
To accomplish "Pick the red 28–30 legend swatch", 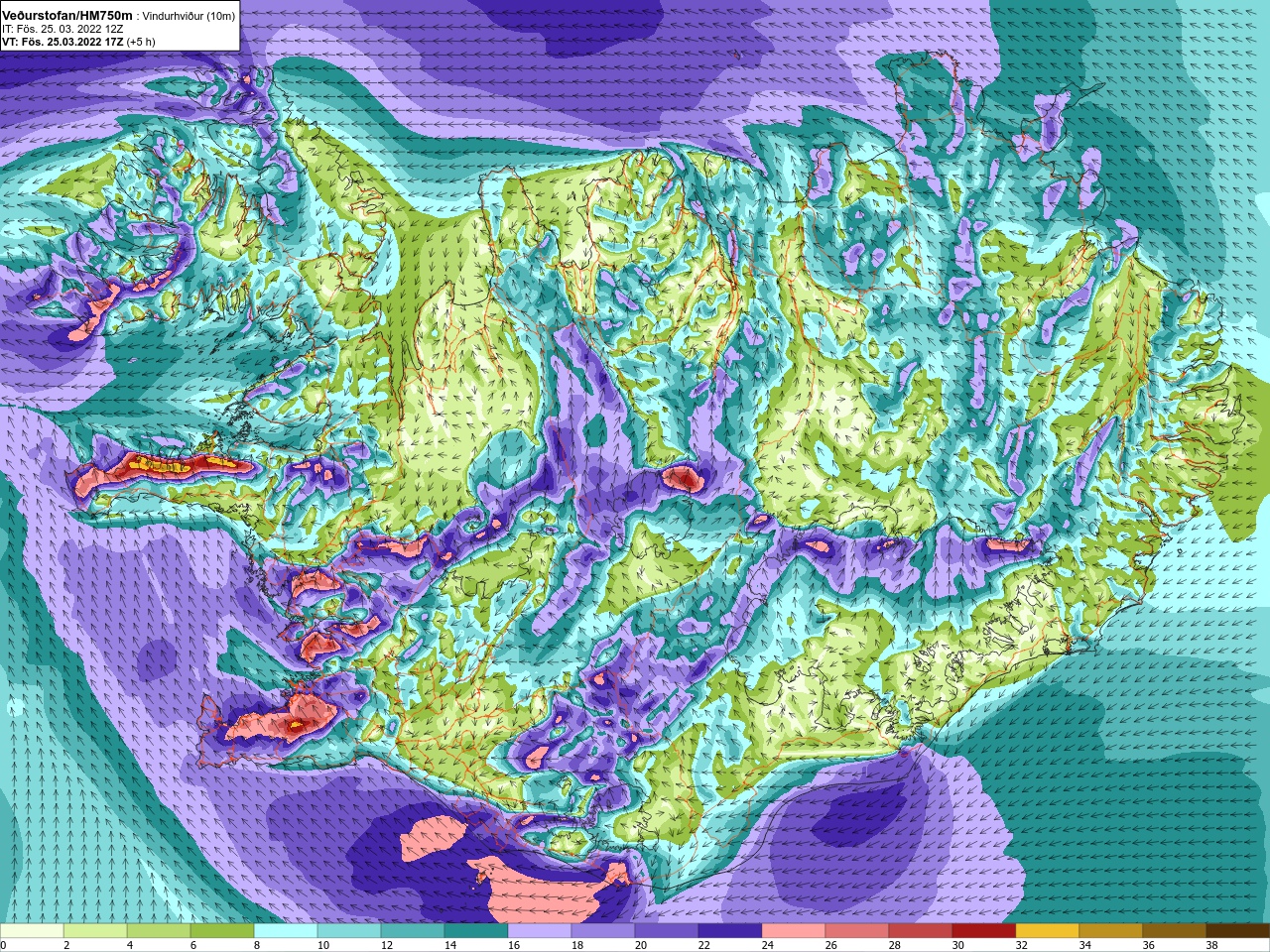I will coord(921,931).
